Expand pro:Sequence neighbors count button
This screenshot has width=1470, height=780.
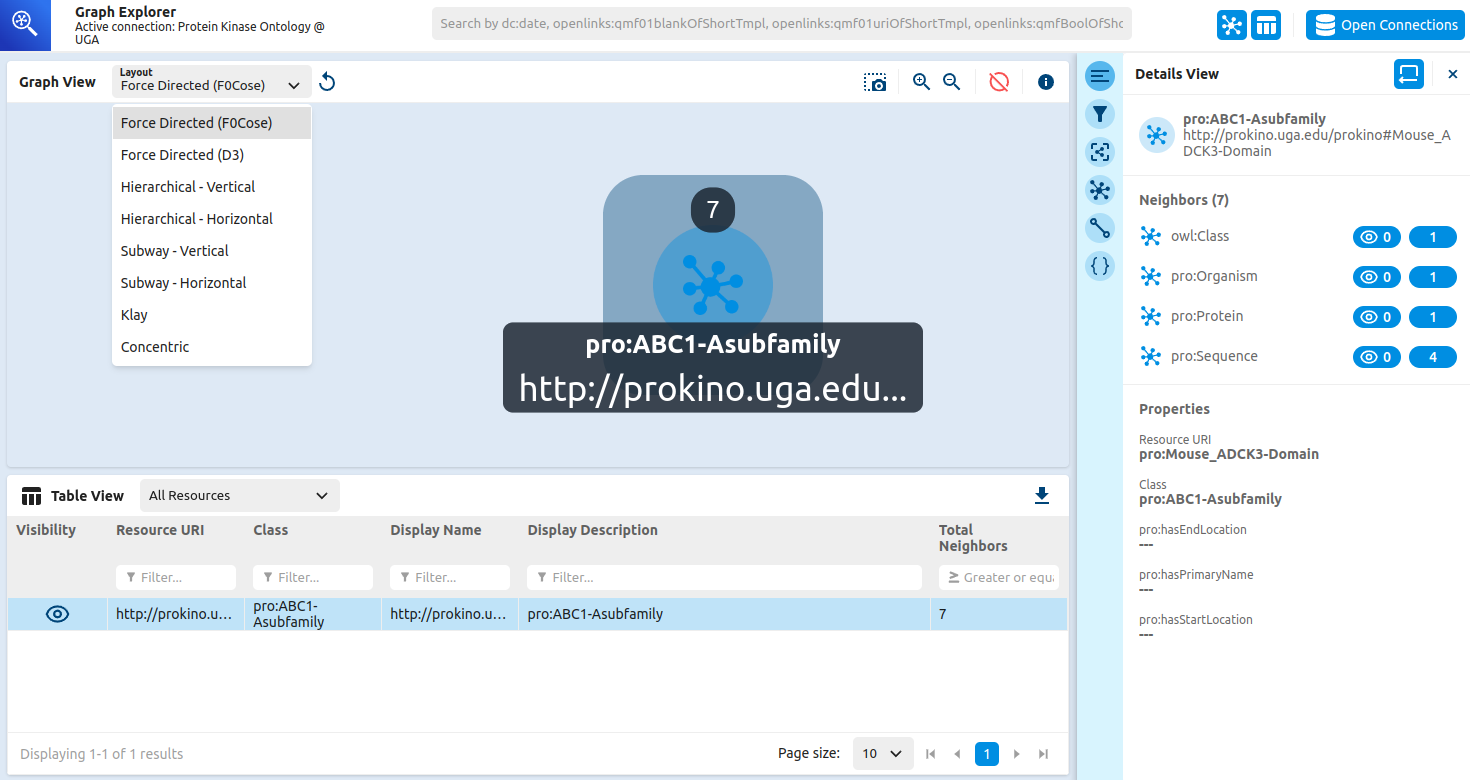tap(1432, 357)
